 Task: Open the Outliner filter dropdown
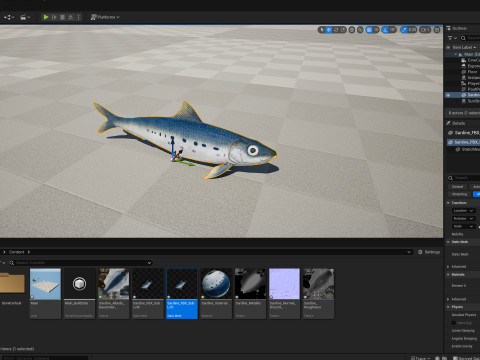click(x=452, y=38)
